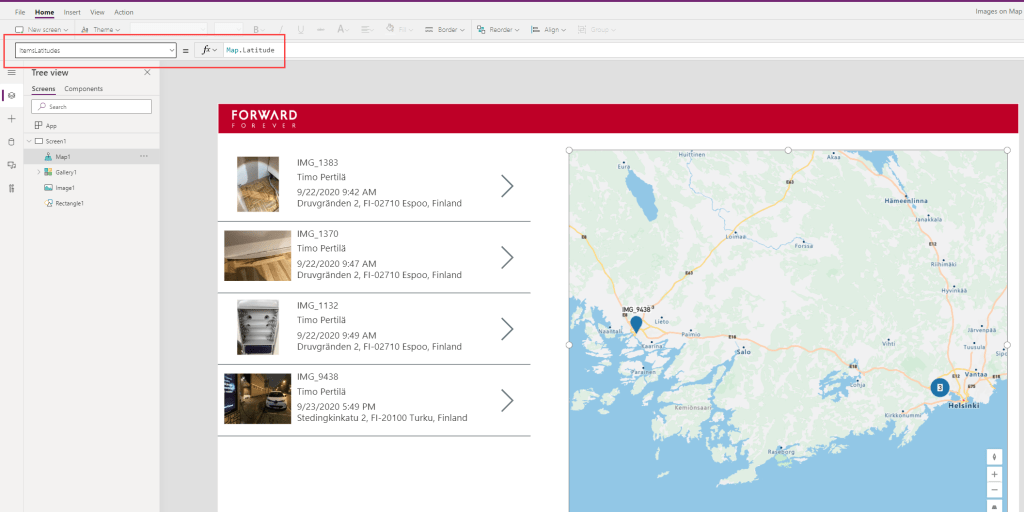Click the Tree view layers icon
Image resolution: width=1024 pixels, height=512 pixels.
click(x=11, y=95)
